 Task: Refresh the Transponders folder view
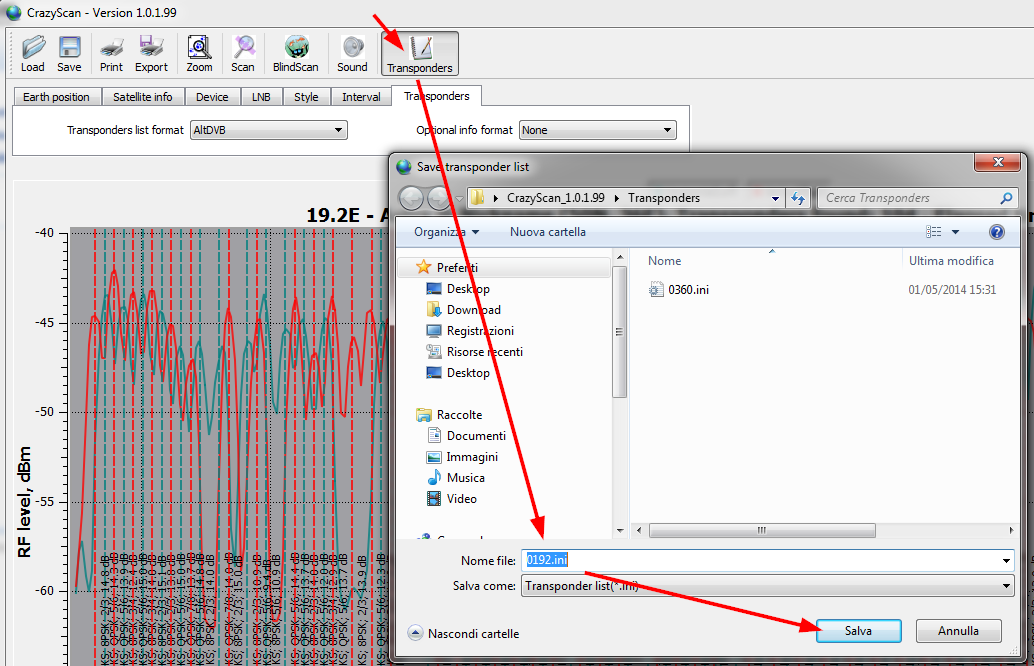(798, 198)
